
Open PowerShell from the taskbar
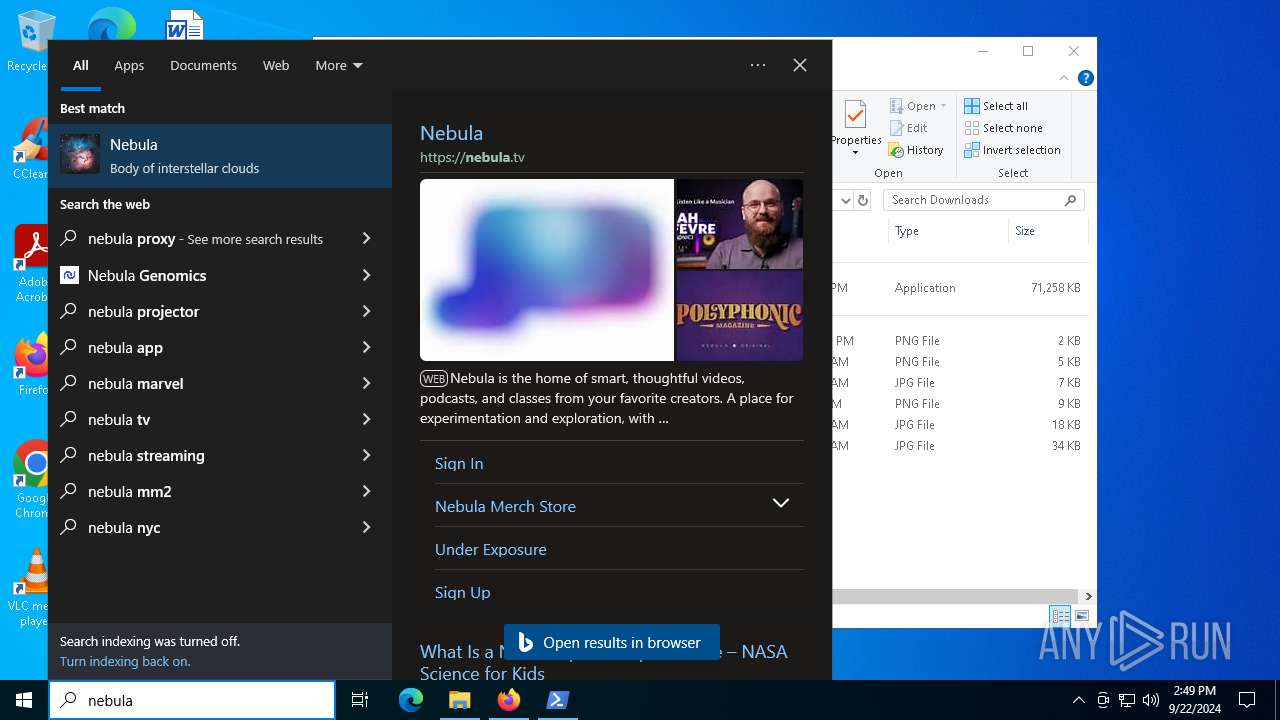coord(557,700)
